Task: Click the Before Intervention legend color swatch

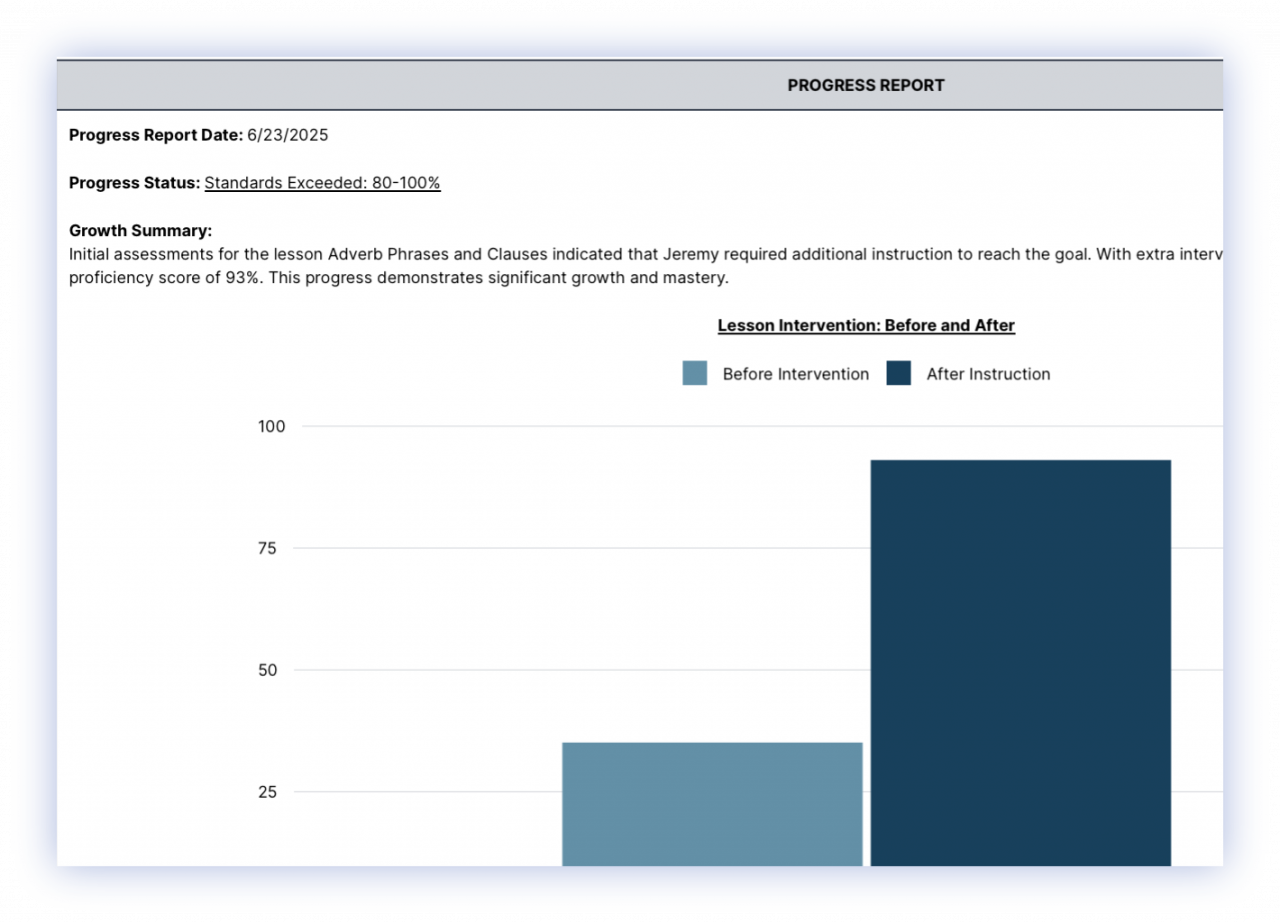Action: [x=694, y=374]
